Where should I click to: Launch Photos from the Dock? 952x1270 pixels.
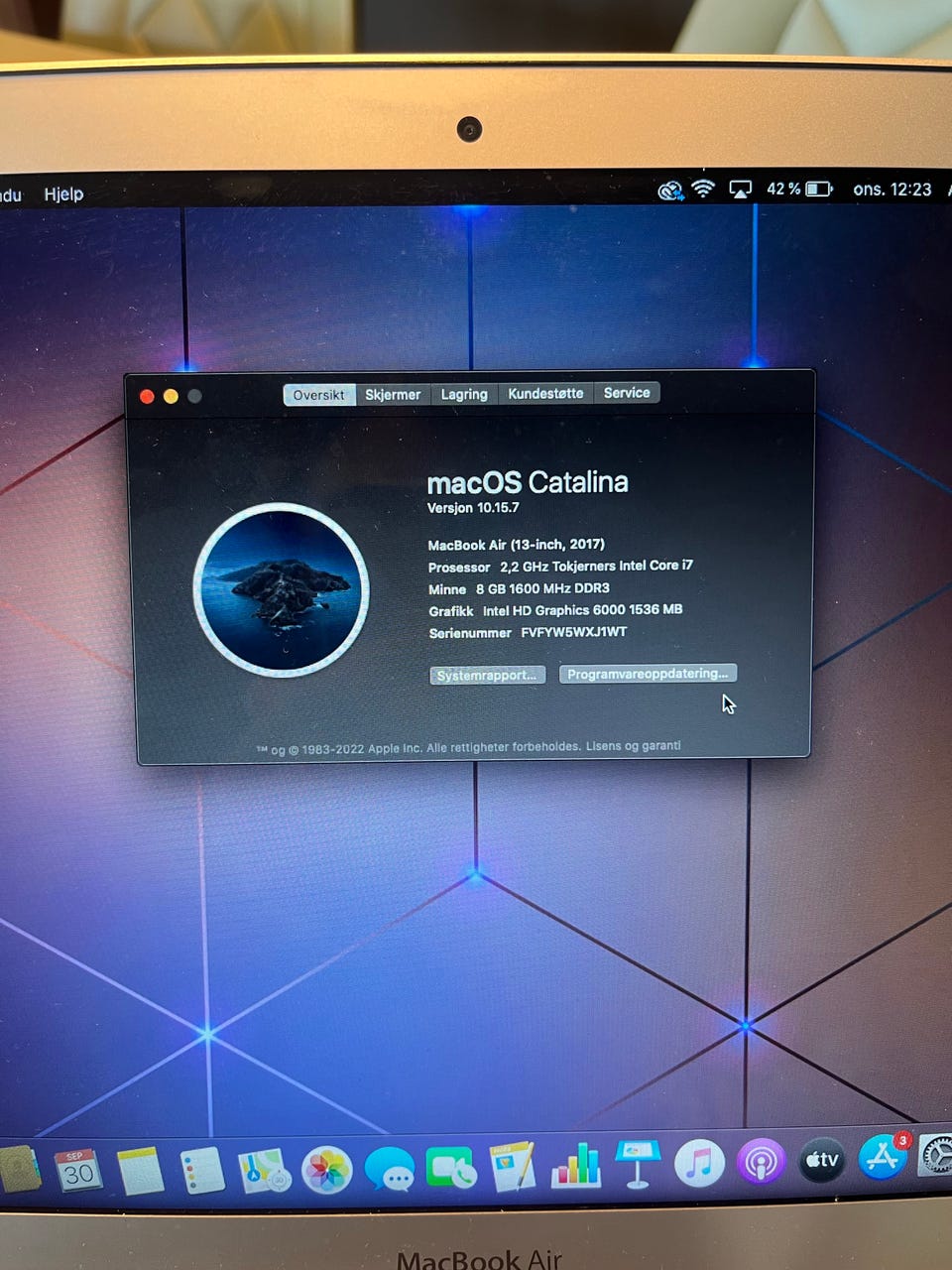coord(326,1171)
